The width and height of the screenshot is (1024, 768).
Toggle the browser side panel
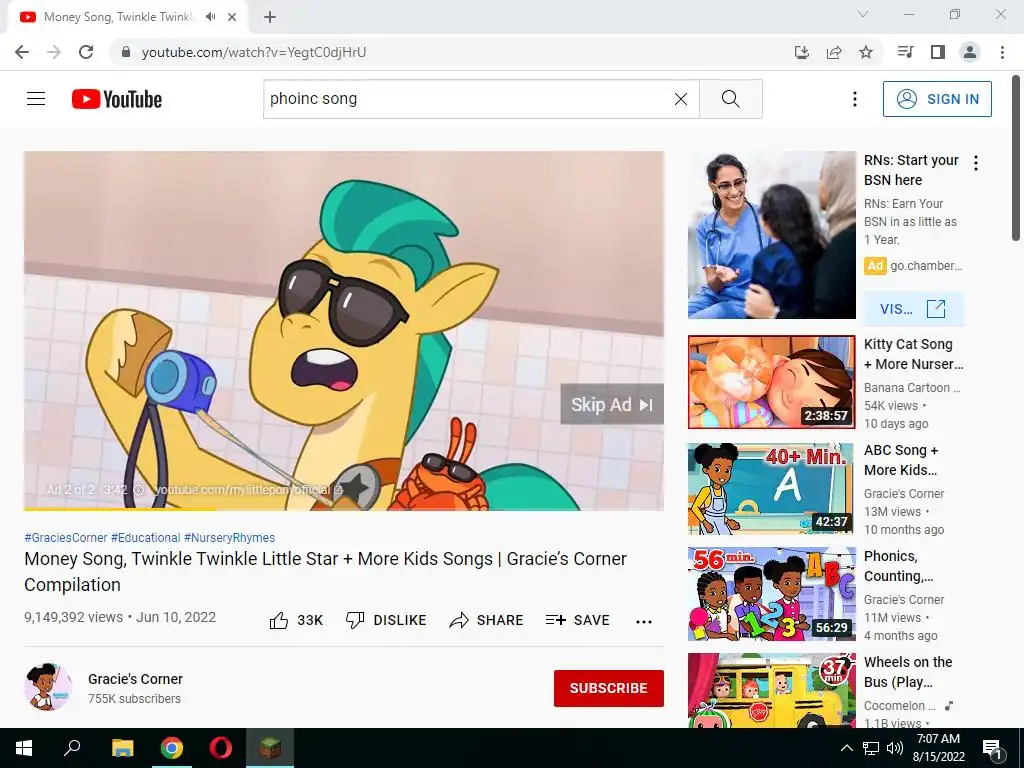[938, 52]
